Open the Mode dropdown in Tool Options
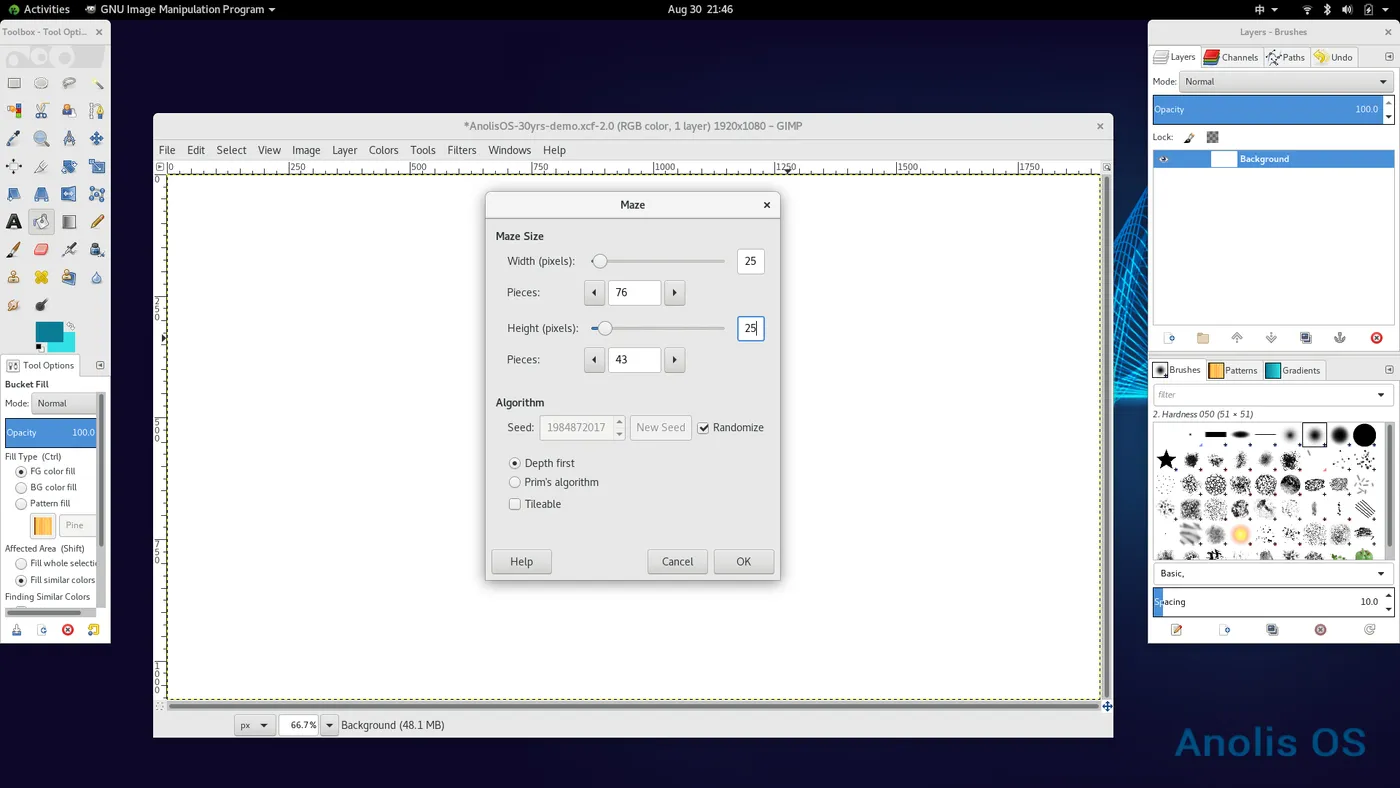The image size is (1400, 788). coord(65,403)
